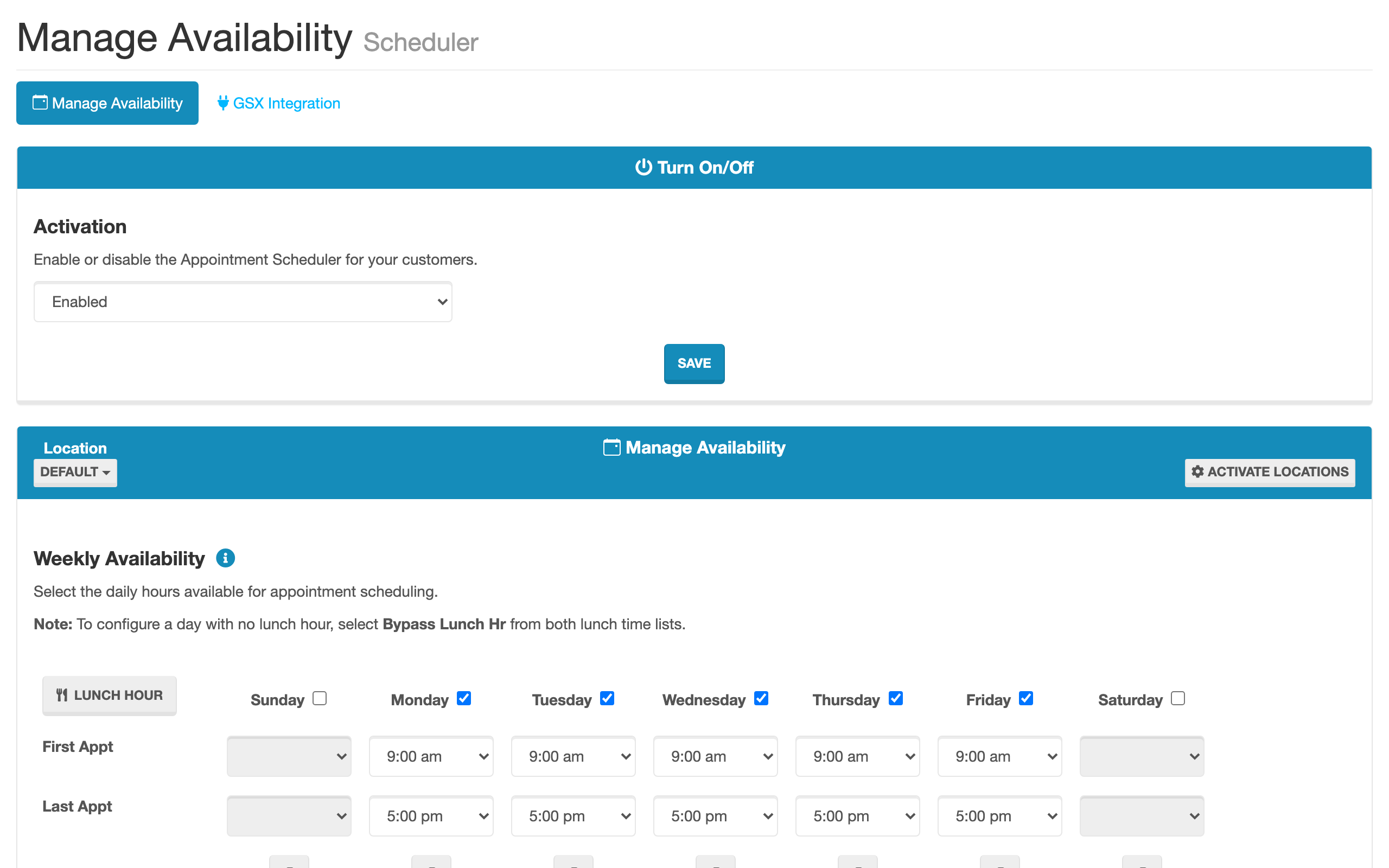Uncheck the Friday checkbox
This screenshot has height=868, width=1389.
[x=1025, y=698]
